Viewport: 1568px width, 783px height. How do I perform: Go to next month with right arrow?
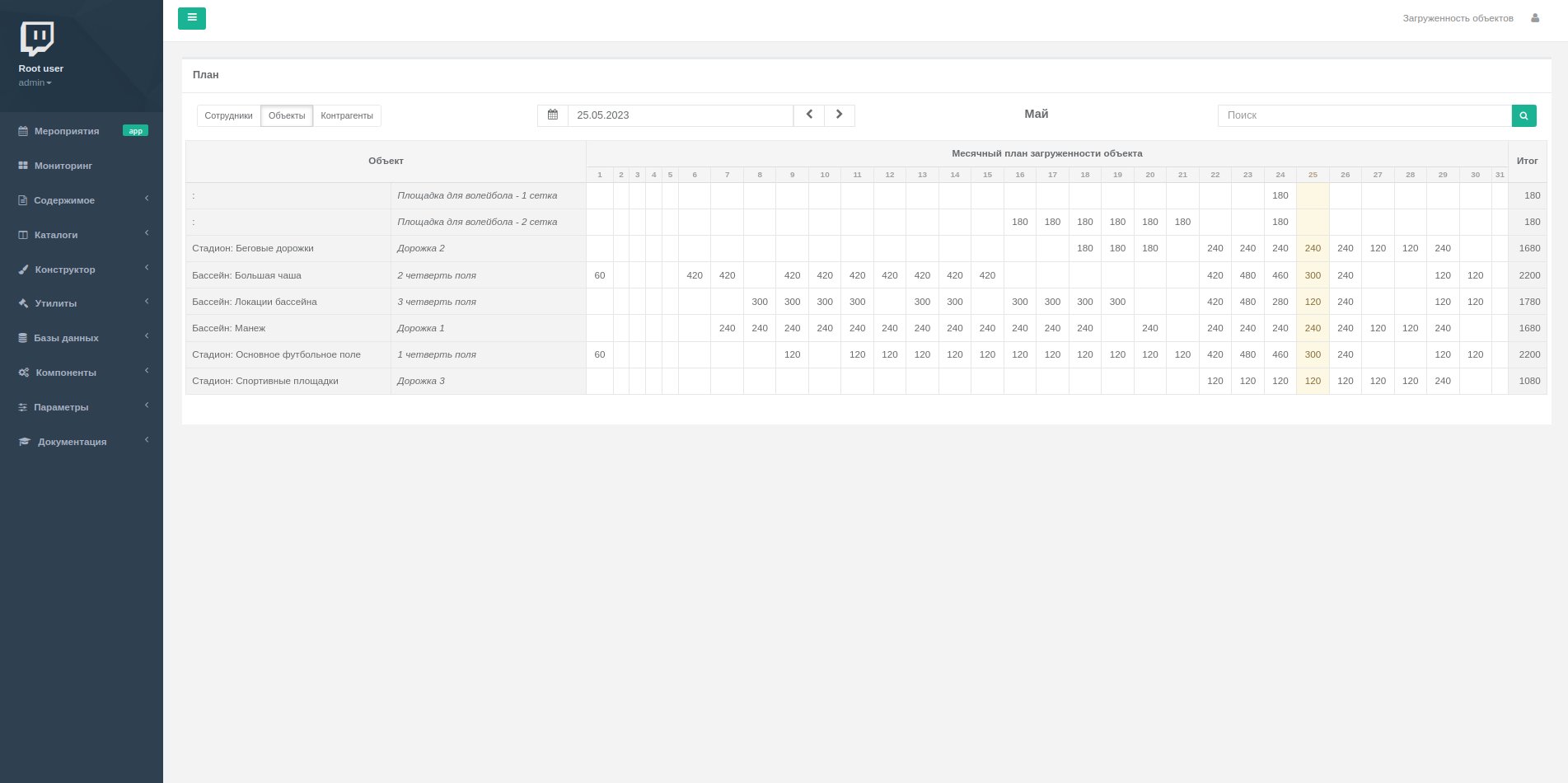pos(839,115)
